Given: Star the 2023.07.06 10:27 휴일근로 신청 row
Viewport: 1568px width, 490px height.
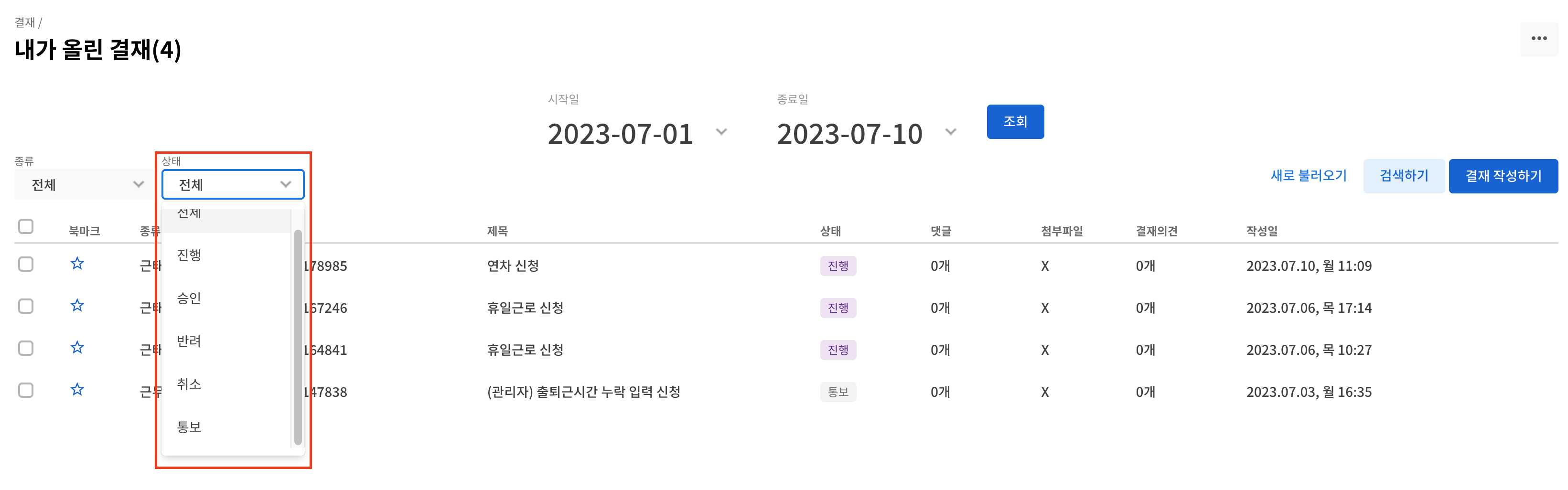Looking at the screenshot, I should [x=77, y=348].
